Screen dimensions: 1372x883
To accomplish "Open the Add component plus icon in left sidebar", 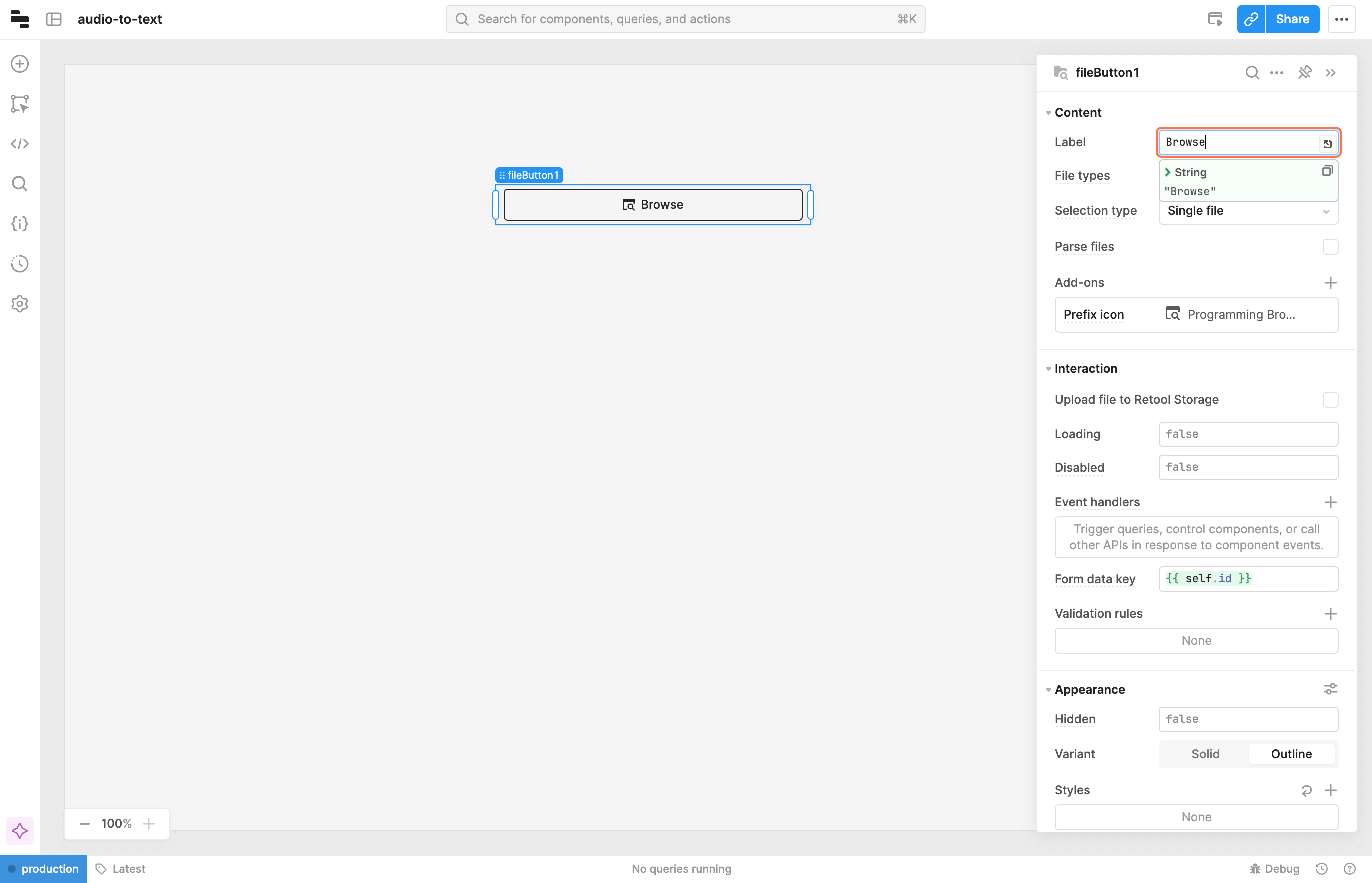I will coord(20,63).
